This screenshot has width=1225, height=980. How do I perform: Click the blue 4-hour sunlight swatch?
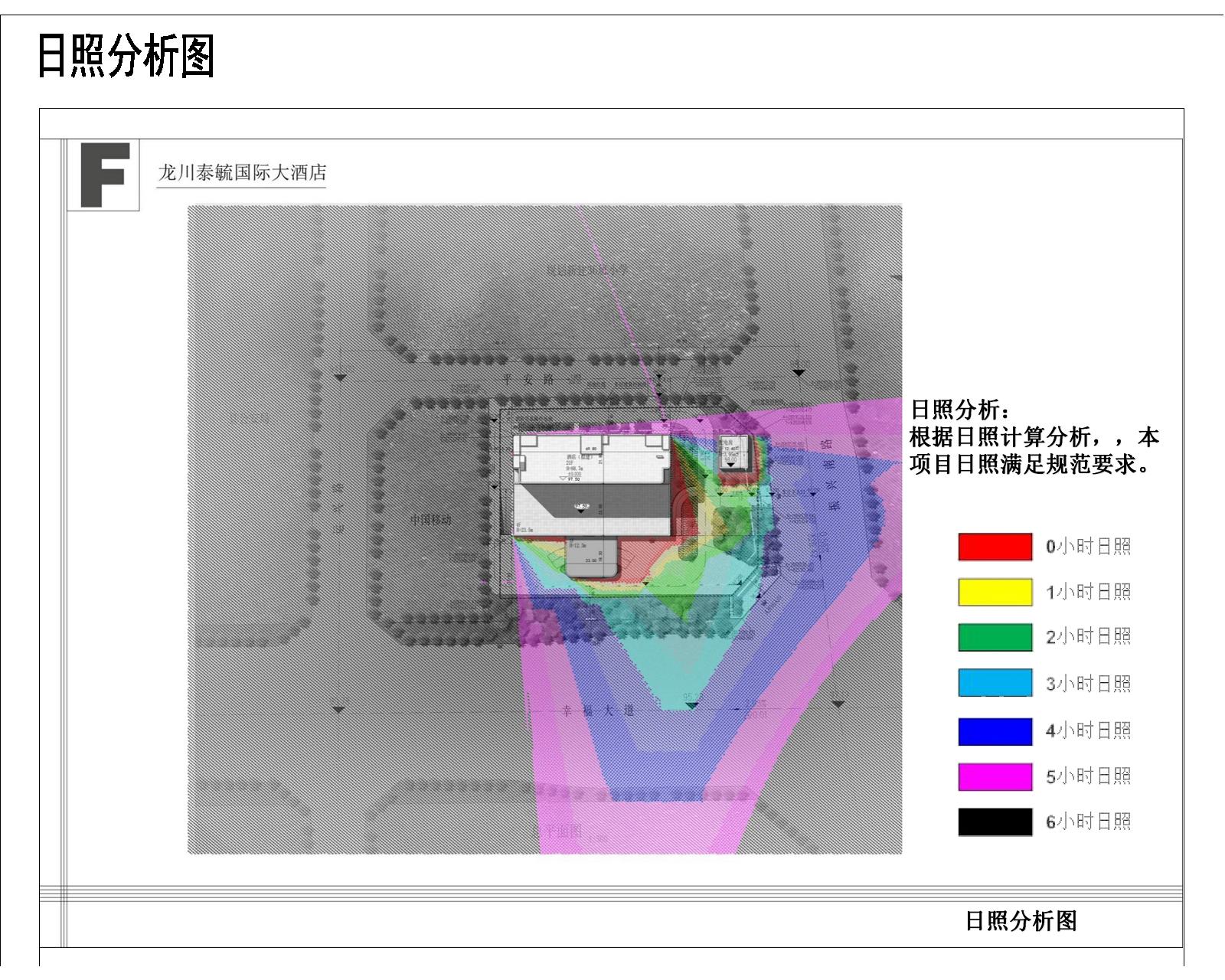point(995,731)
